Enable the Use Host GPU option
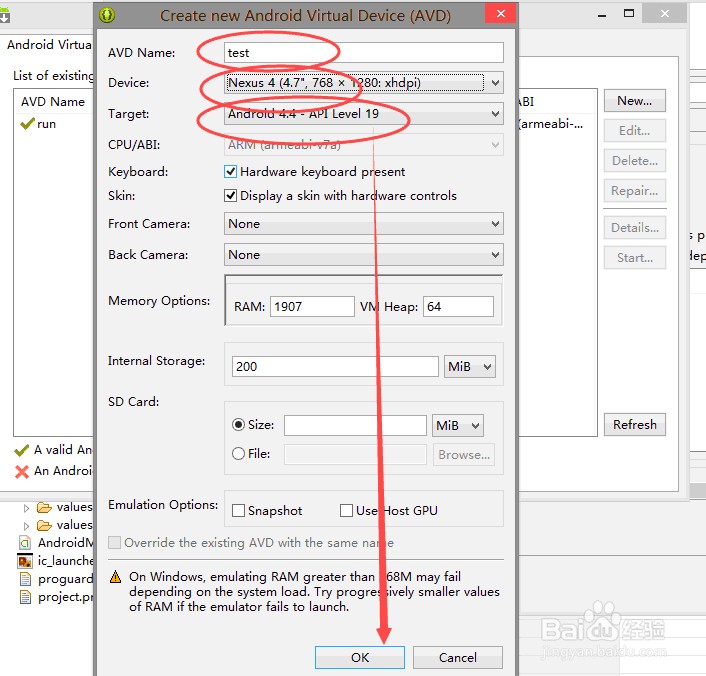This screenshot has height=676, width=706. coord(346,511)
